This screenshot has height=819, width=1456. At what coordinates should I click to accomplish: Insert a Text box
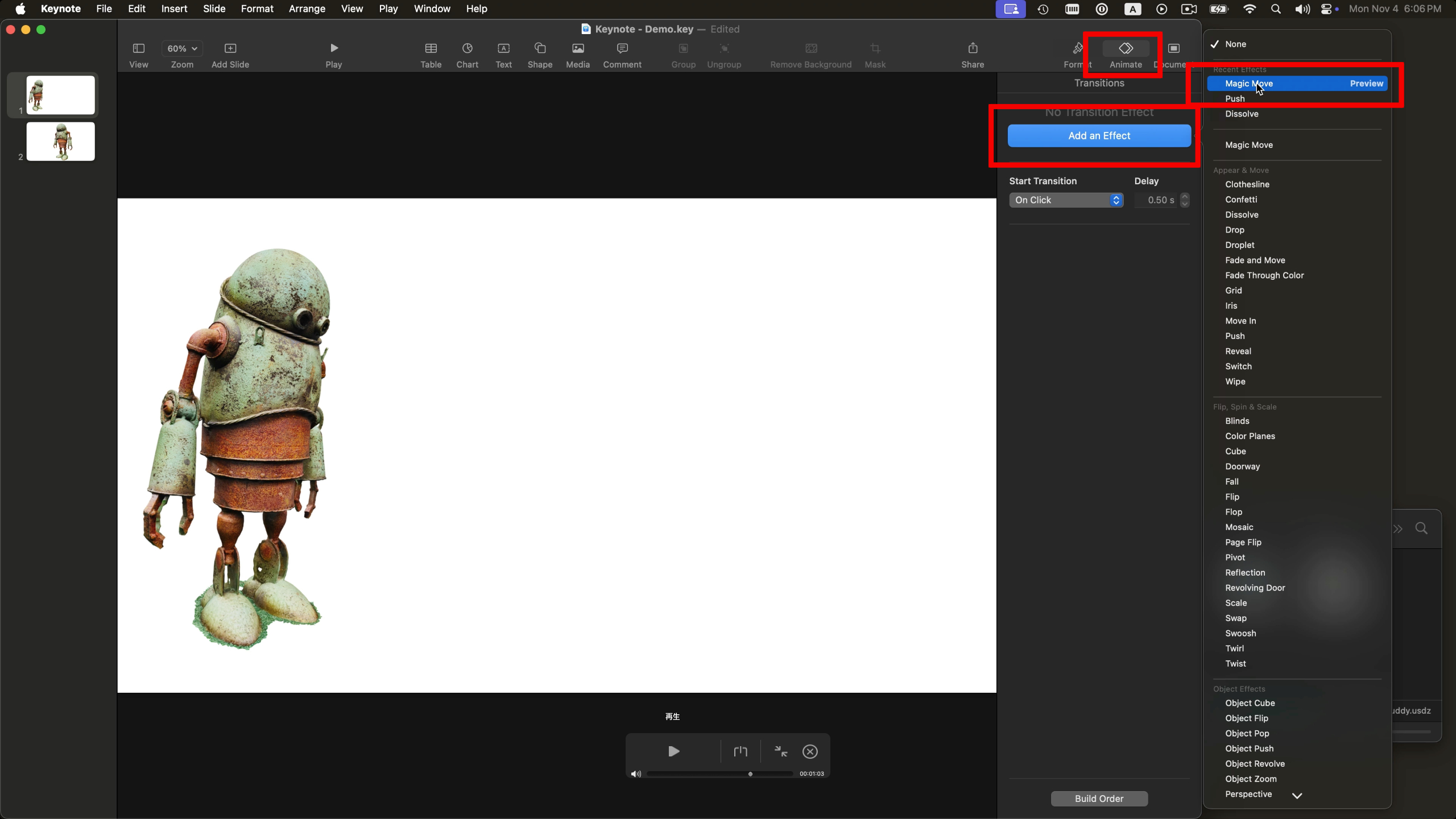[x=503, y=54]
